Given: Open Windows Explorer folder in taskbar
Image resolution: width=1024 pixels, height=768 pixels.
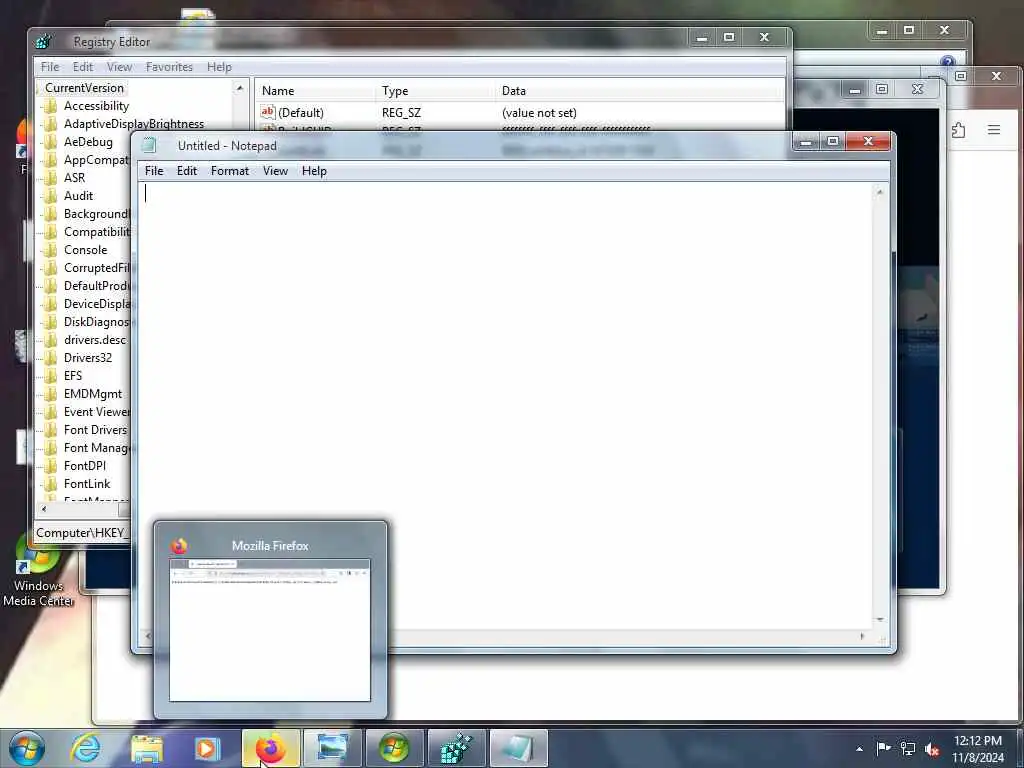Looking at the screenshot, I should [x=146, y=748].
